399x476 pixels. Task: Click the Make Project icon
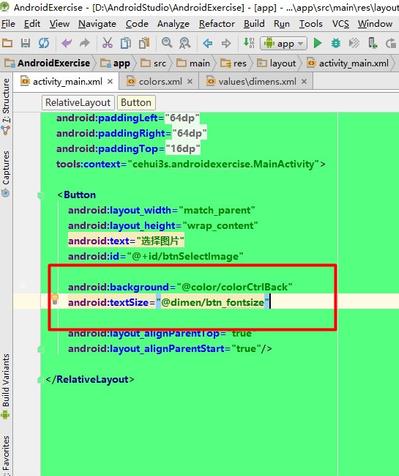coord(248,43)
